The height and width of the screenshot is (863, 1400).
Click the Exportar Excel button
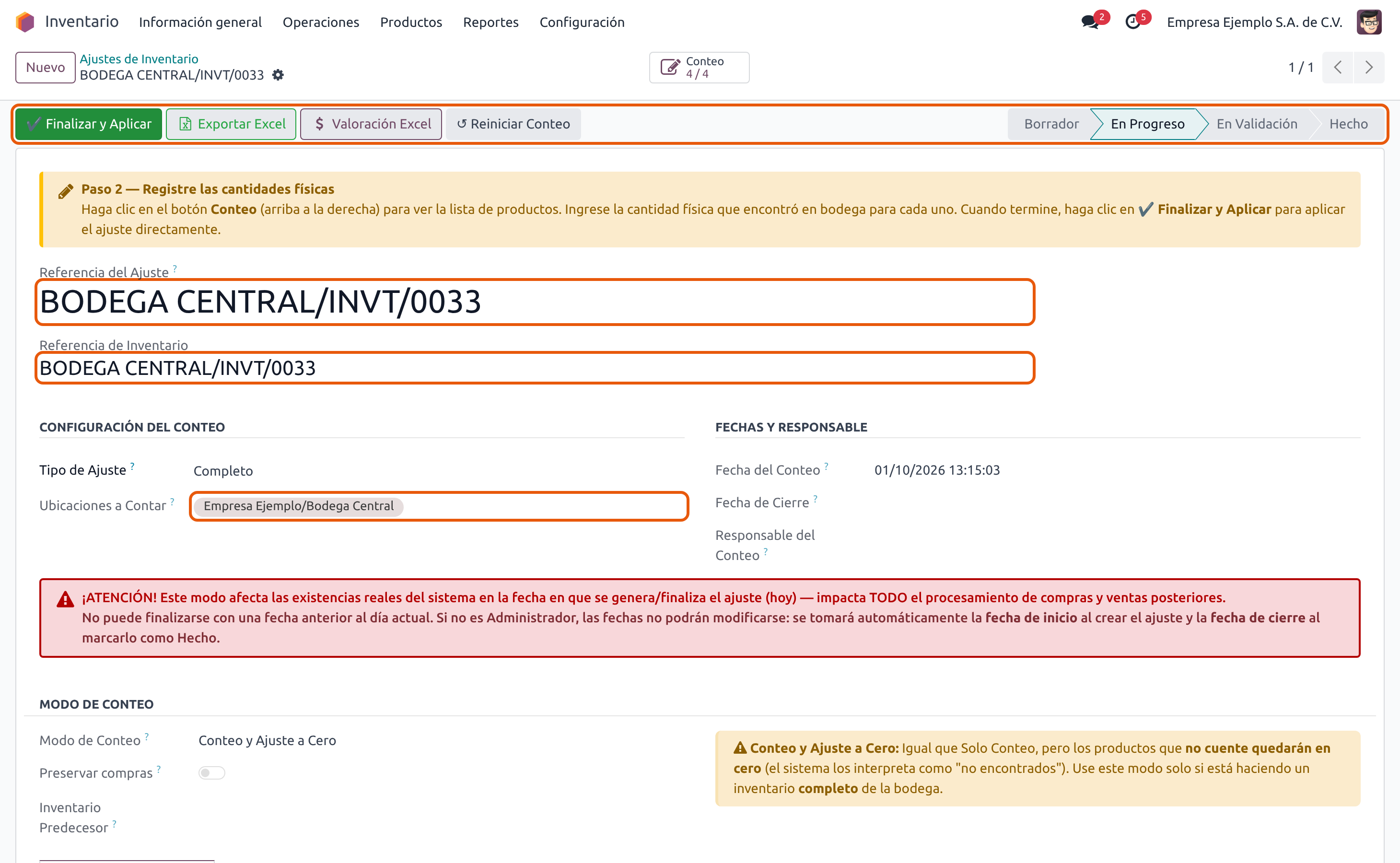coord(231,124)
